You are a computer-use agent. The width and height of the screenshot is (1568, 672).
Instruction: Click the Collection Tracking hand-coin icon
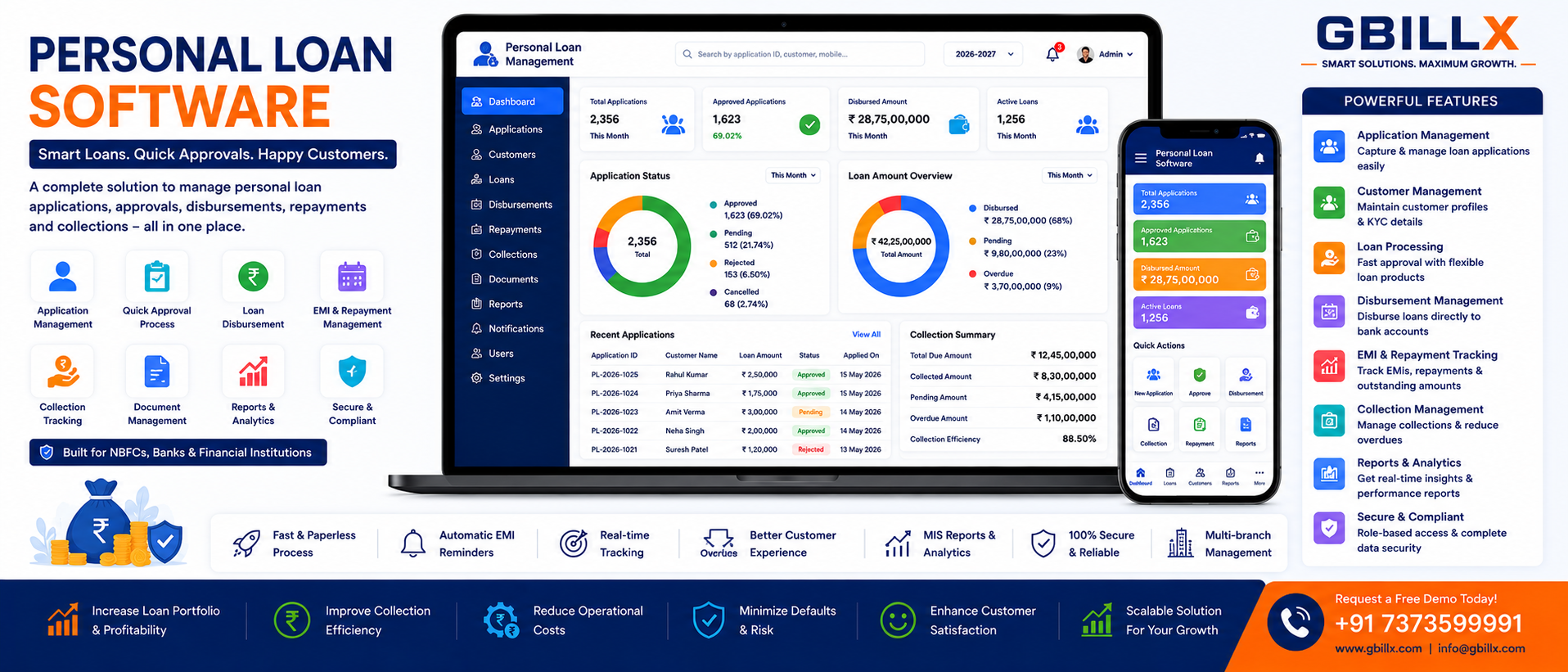coord(63,372)
